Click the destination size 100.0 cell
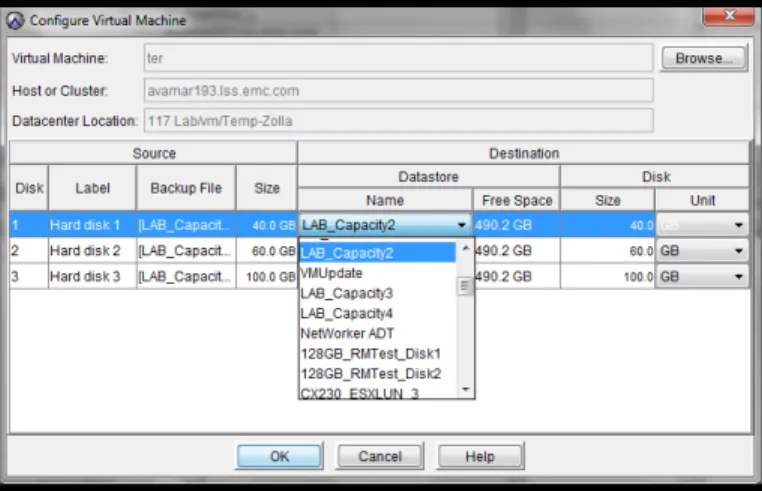 pos(607,277)
